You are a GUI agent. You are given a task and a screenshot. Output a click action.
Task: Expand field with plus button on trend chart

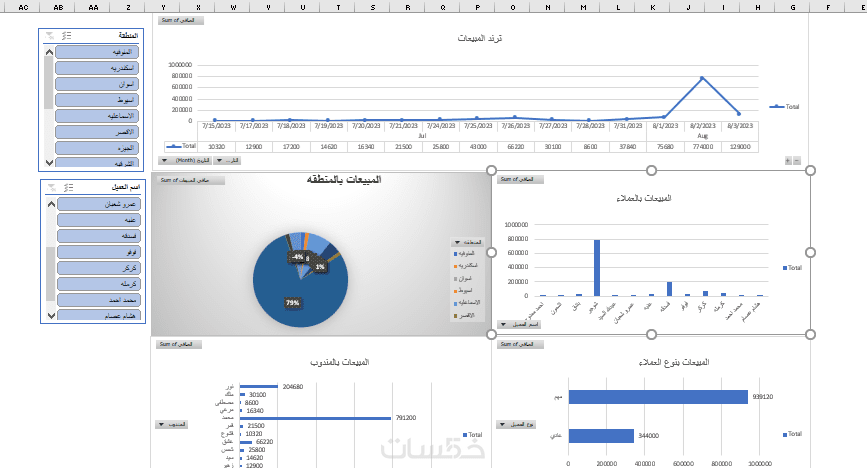tap(788, 160)
